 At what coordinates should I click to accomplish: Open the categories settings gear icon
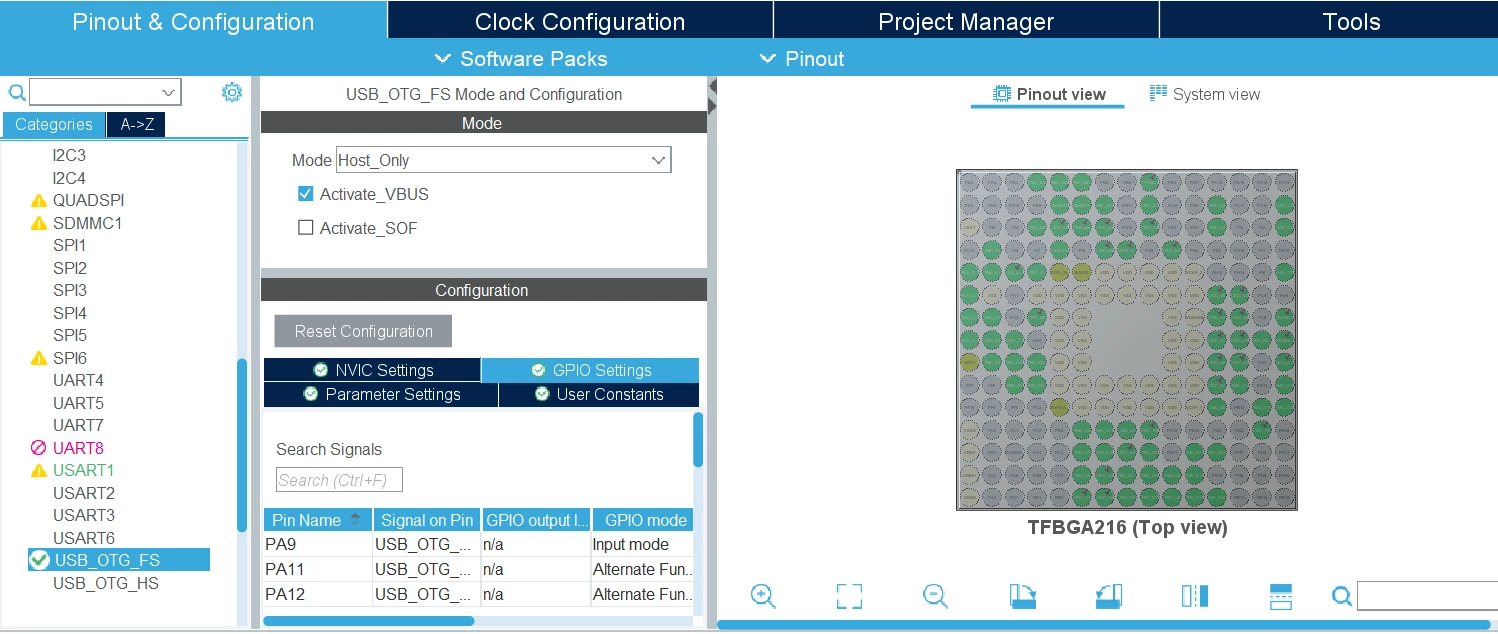[x=232, y=93]
